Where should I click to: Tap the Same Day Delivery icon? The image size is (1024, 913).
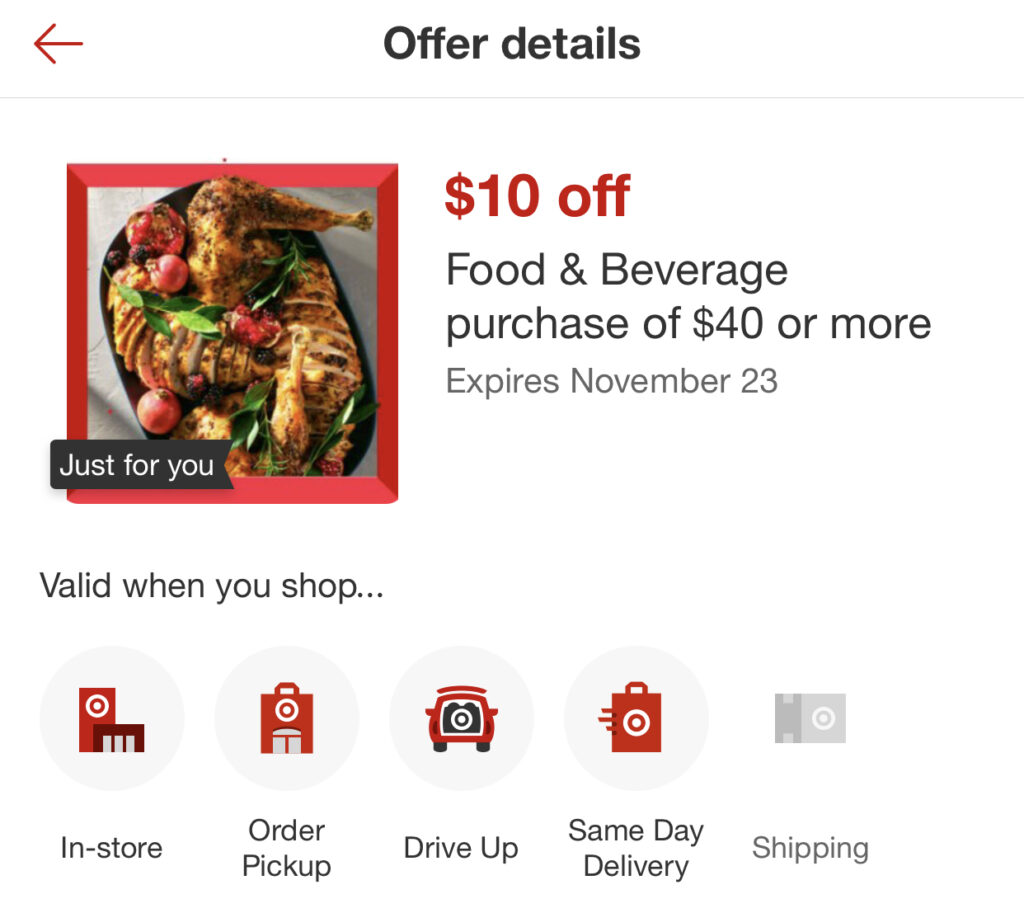pos(636,718)
